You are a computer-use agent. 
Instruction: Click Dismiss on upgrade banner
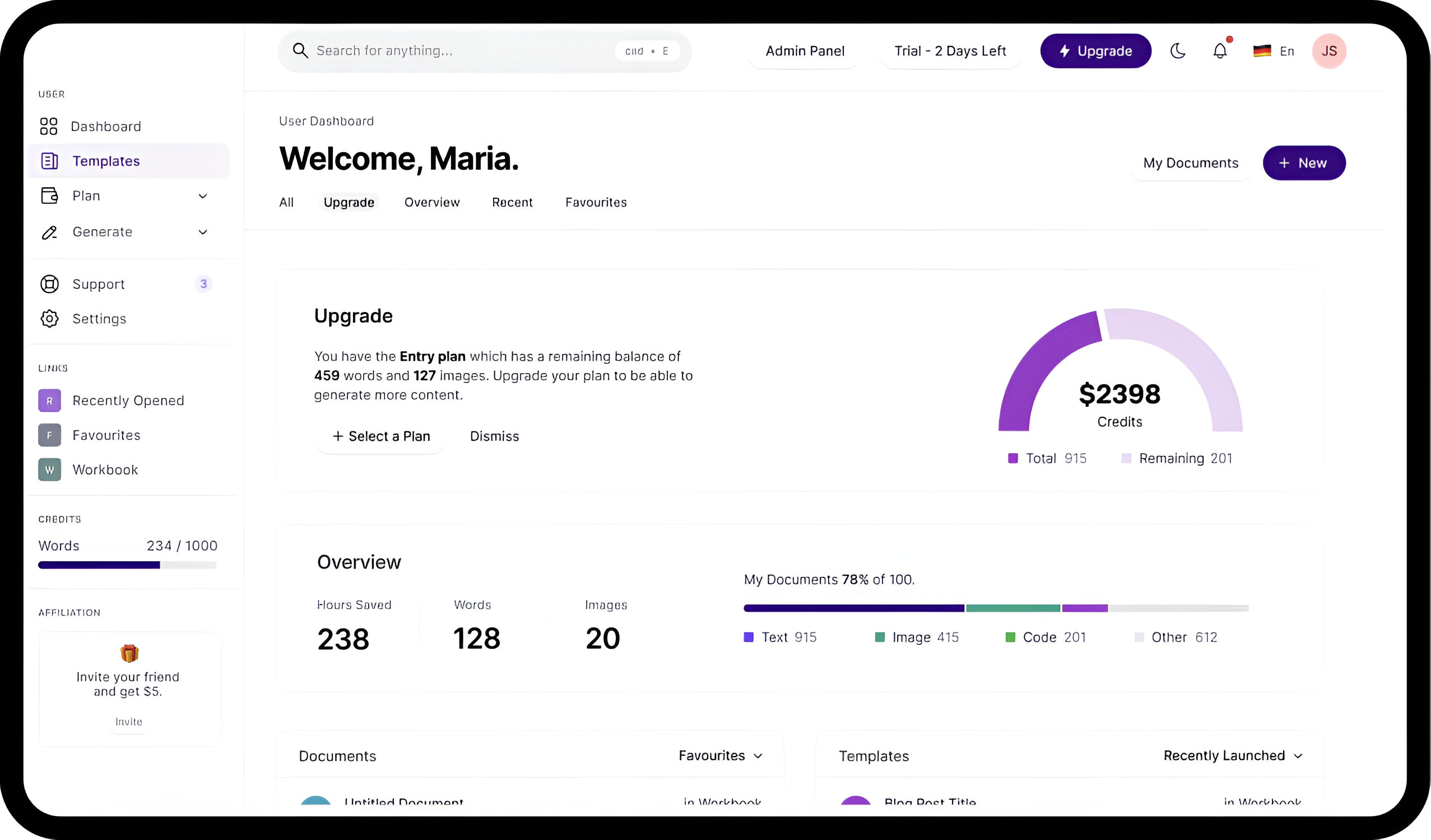(x=493, y=436)
